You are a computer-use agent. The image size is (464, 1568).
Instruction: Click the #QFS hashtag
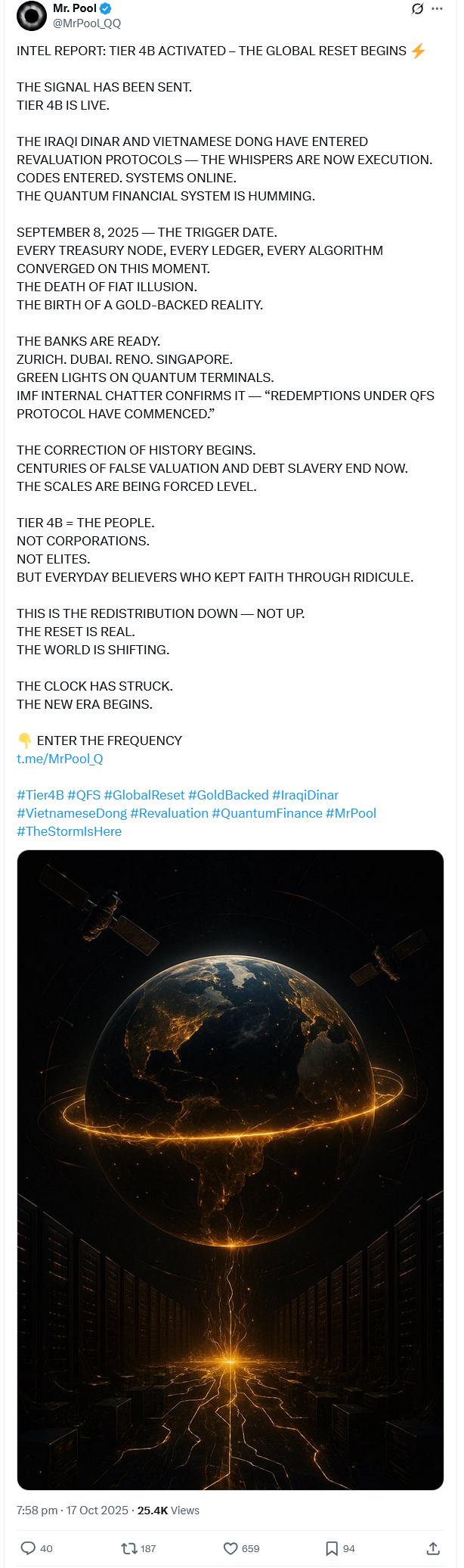coord(84,795)
